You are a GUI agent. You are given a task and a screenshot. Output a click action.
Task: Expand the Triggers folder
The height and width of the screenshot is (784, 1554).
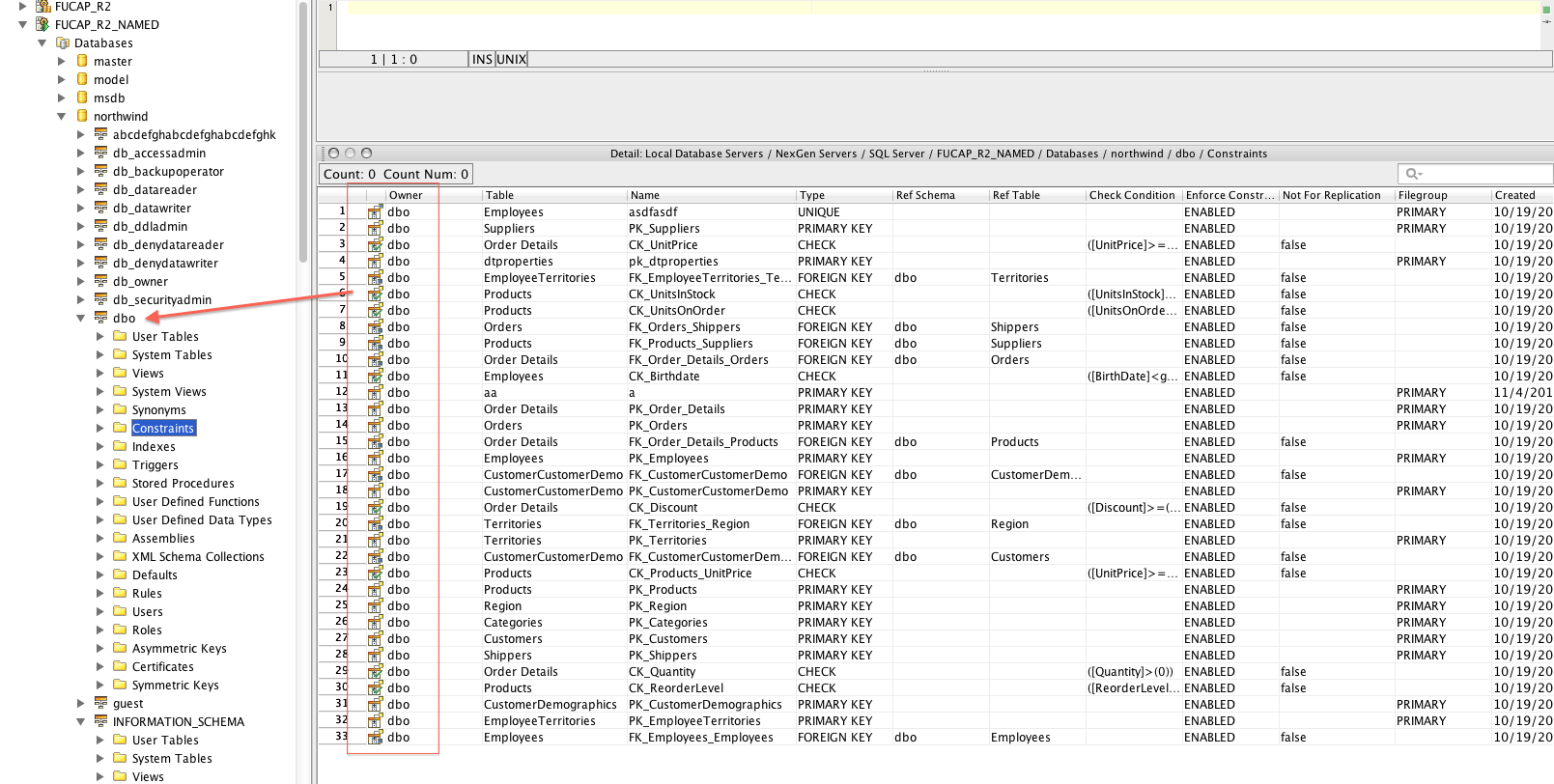click(x=100, y=464)
